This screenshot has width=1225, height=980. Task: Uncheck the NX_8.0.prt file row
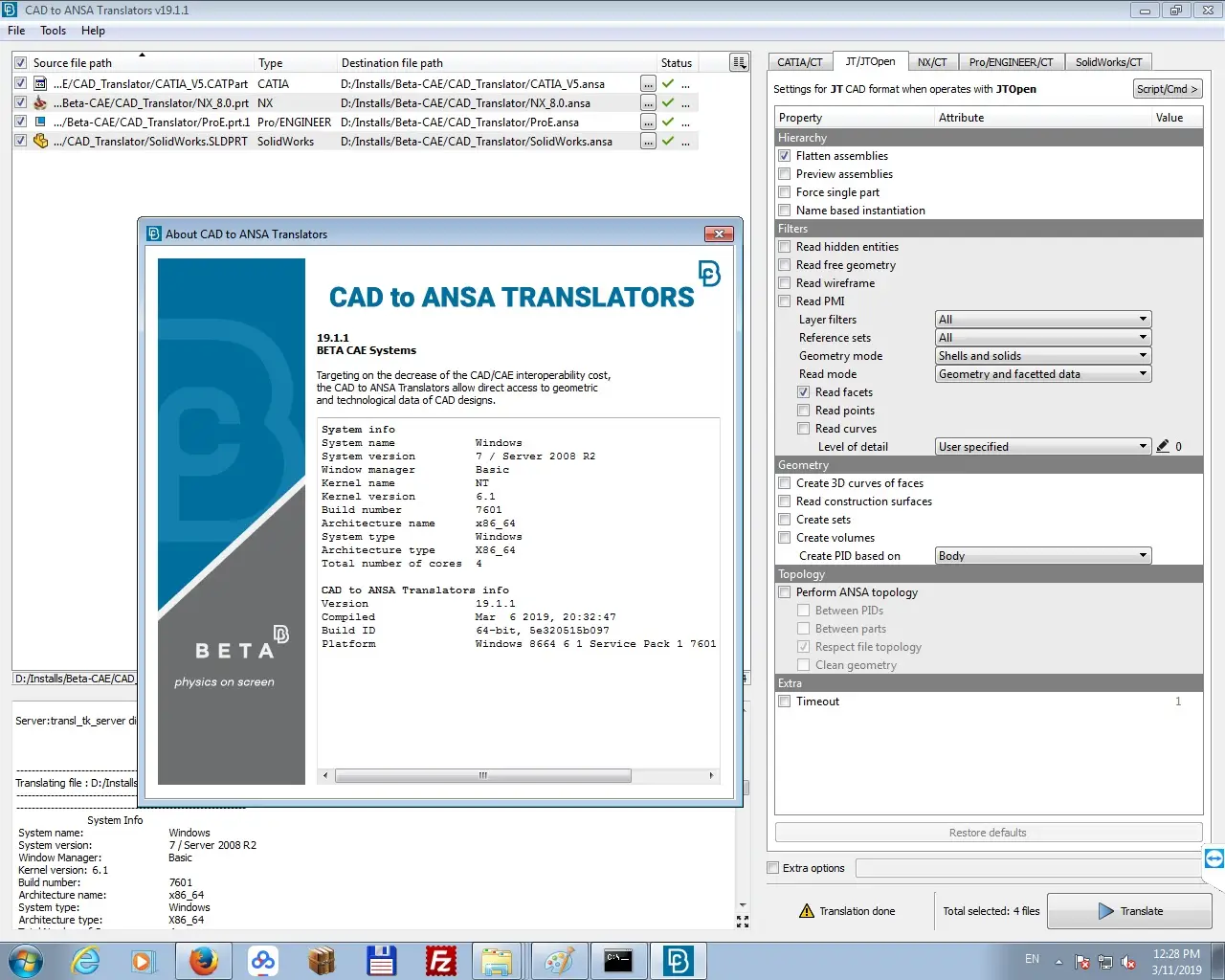point(20,103)
